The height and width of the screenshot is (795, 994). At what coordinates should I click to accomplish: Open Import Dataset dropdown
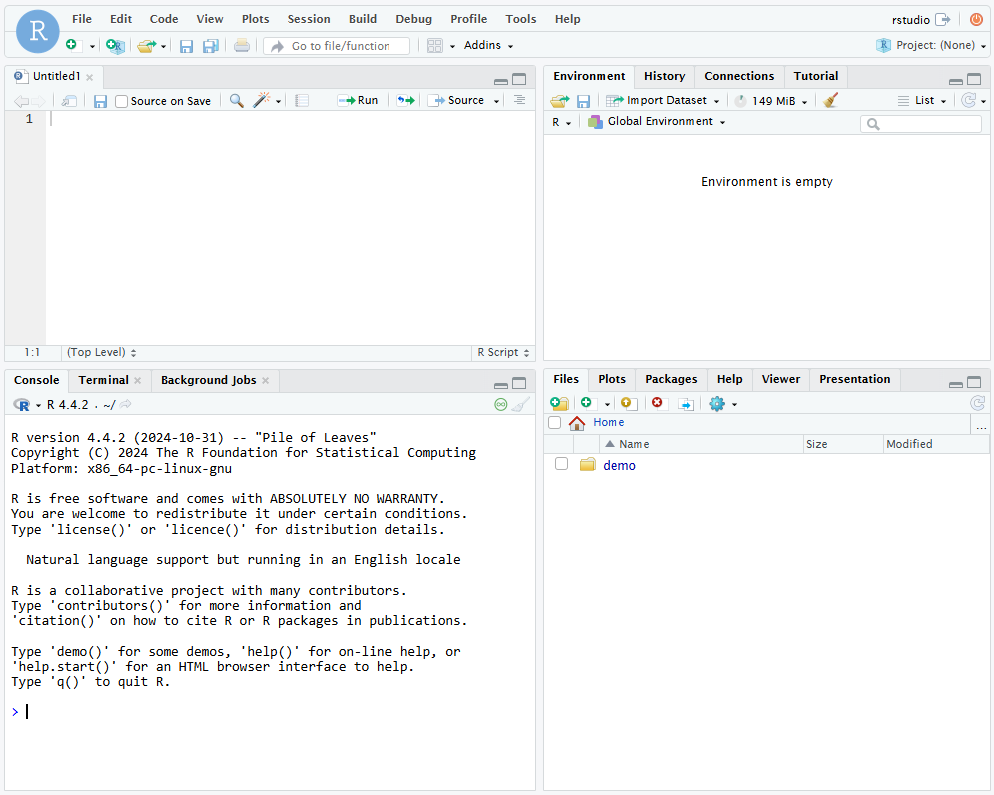(662, 101)
